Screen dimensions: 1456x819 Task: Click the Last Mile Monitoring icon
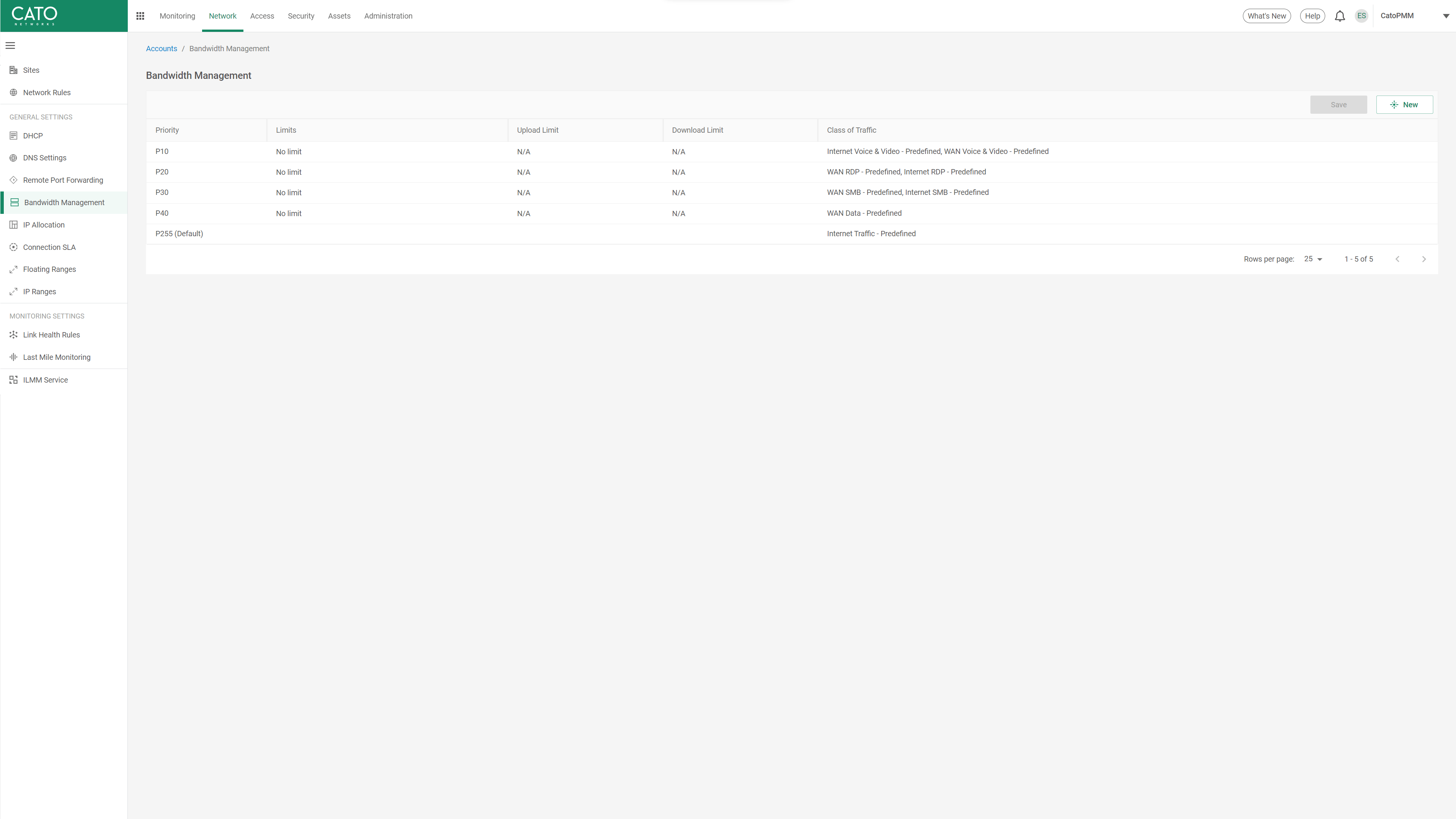pyautogui.click(x=14, y=357)
